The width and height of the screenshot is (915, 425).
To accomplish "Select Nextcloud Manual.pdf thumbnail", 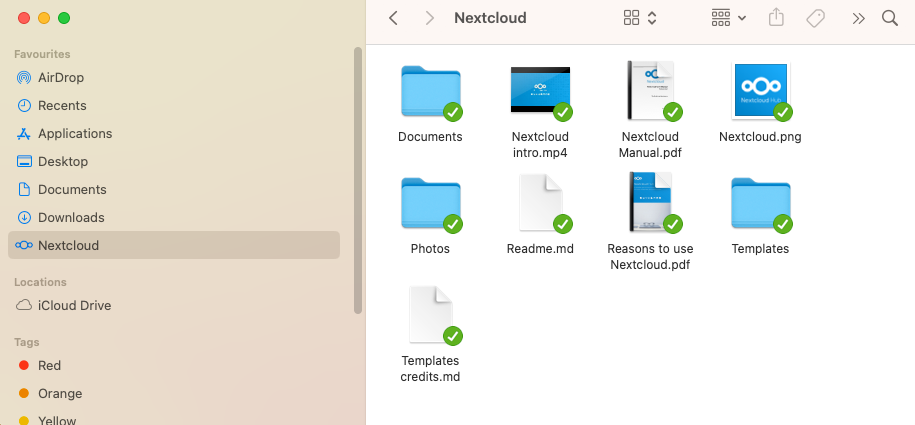I will (x=651, y=90).
